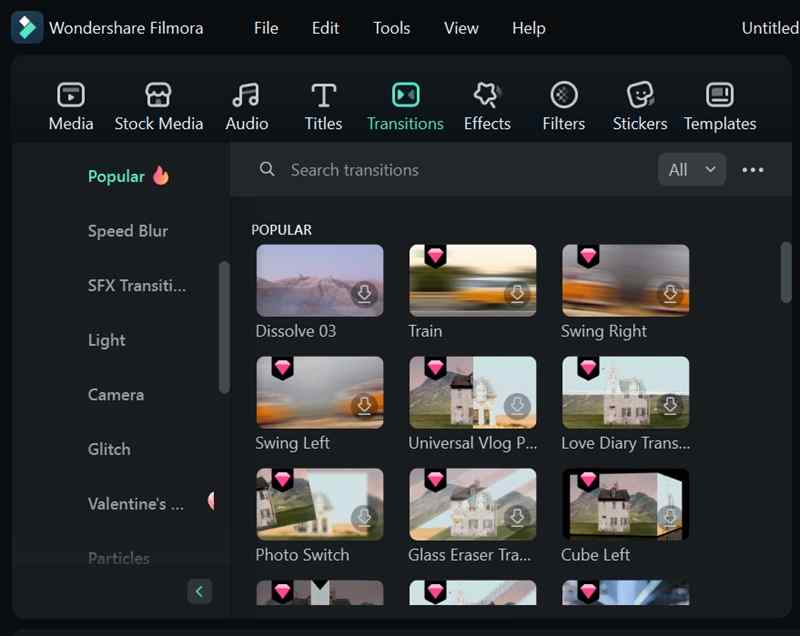Select the Universal Vlog P... thumbnail
800x636 pixels.
click(x=472, y=392)
